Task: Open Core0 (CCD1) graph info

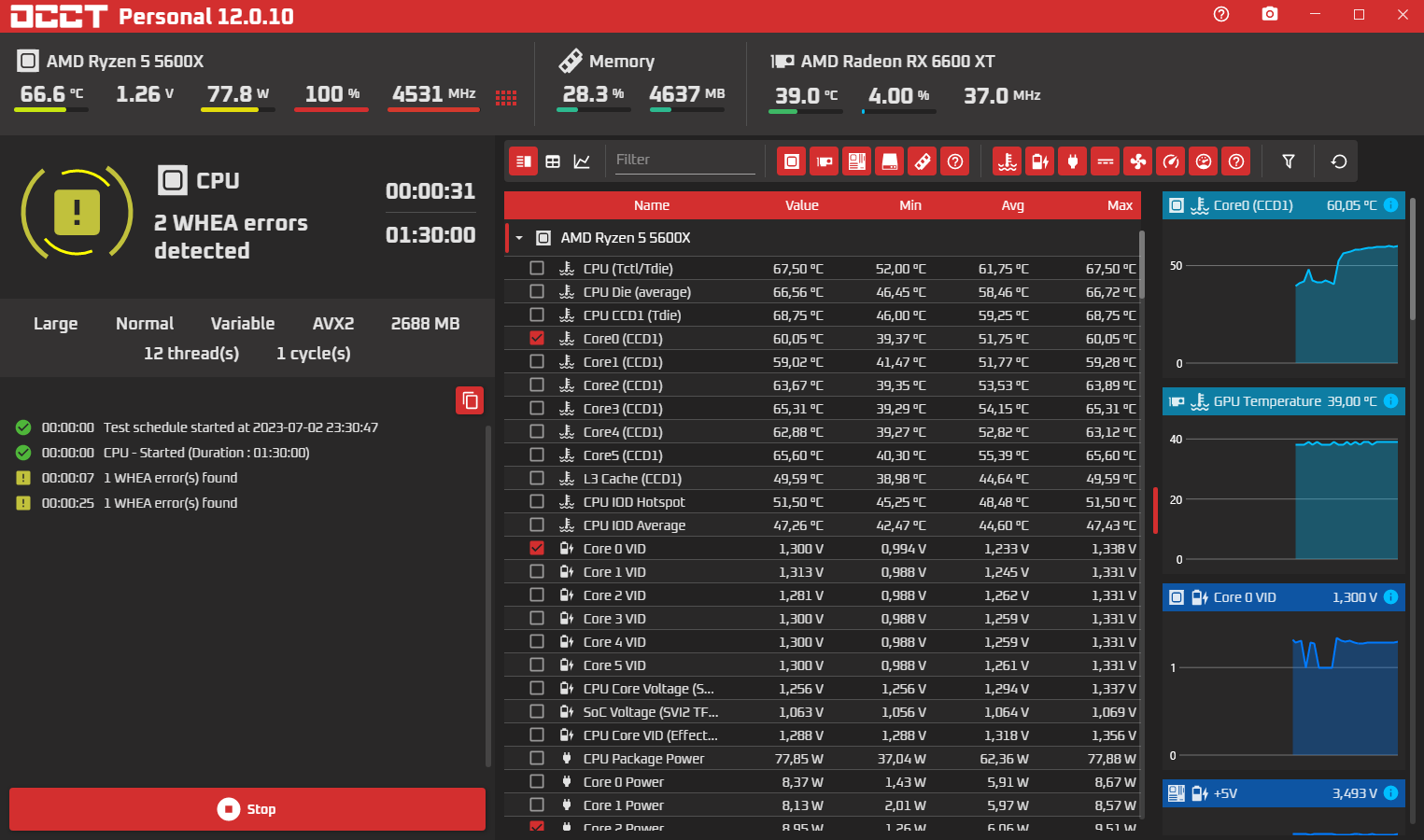Action: [1390, 205]
